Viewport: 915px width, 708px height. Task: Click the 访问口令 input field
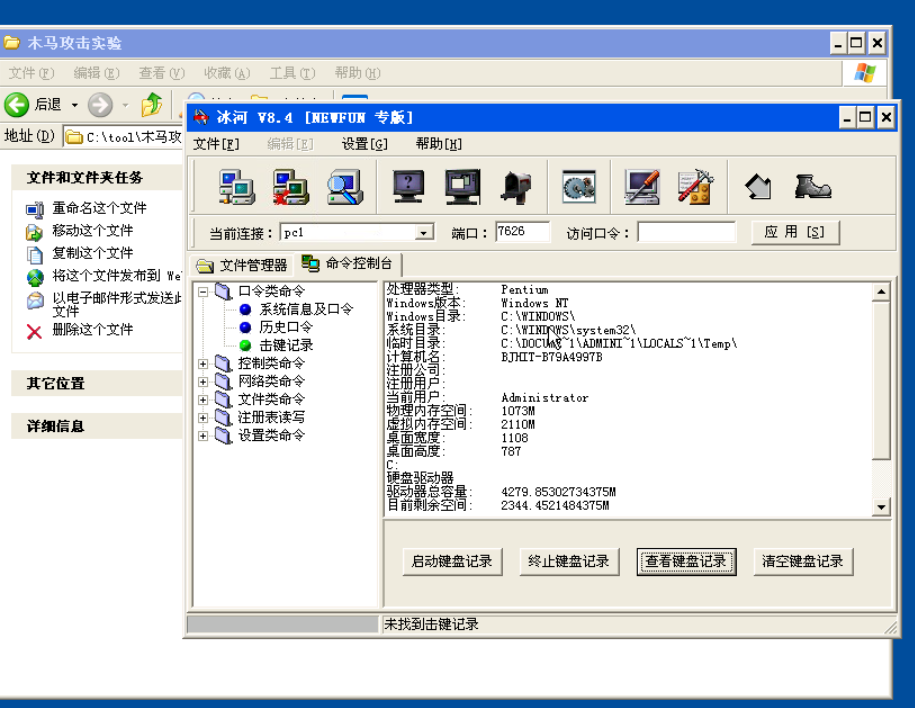[686, 232]
